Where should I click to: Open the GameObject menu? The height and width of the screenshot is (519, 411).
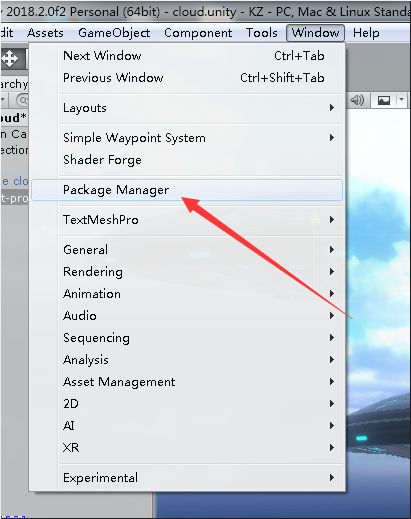pyautogui.click(x=114, y=33)
